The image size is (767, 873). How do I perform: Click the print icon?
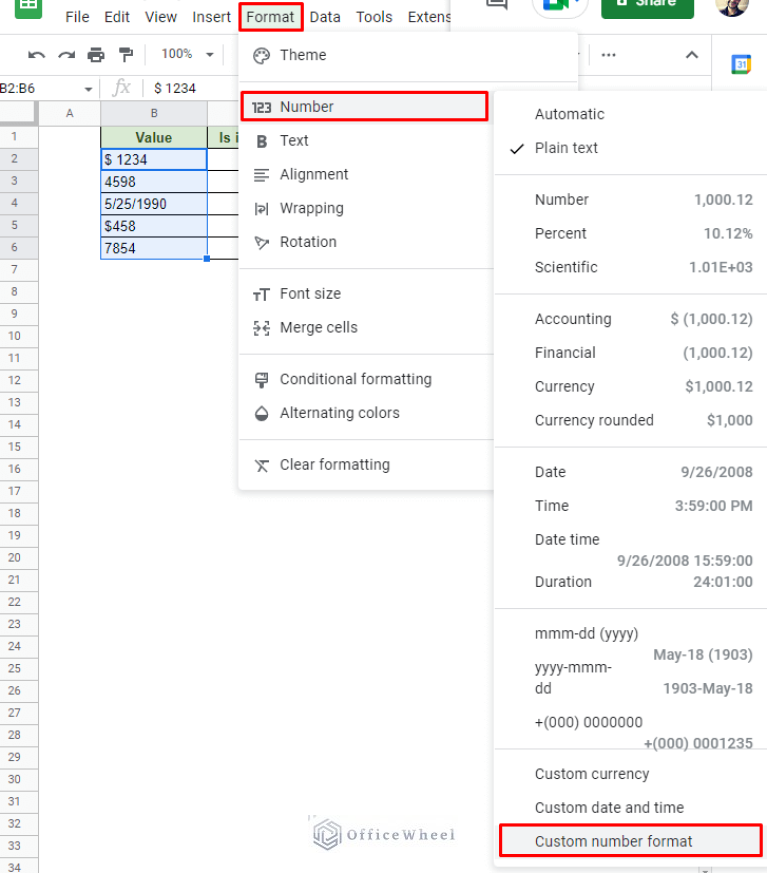click(x=96, y=54)
